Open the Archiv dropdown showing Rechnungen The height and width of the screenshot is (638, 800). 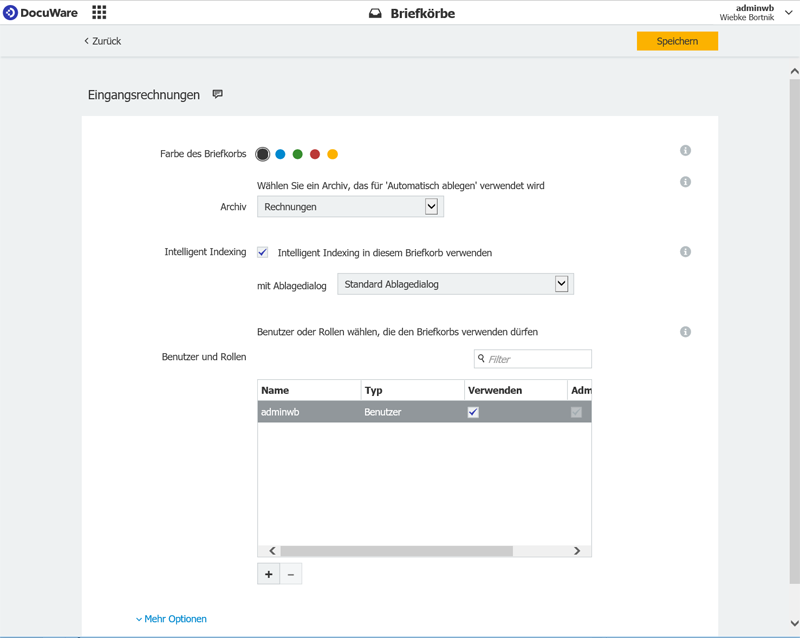(x=350, y=207)
